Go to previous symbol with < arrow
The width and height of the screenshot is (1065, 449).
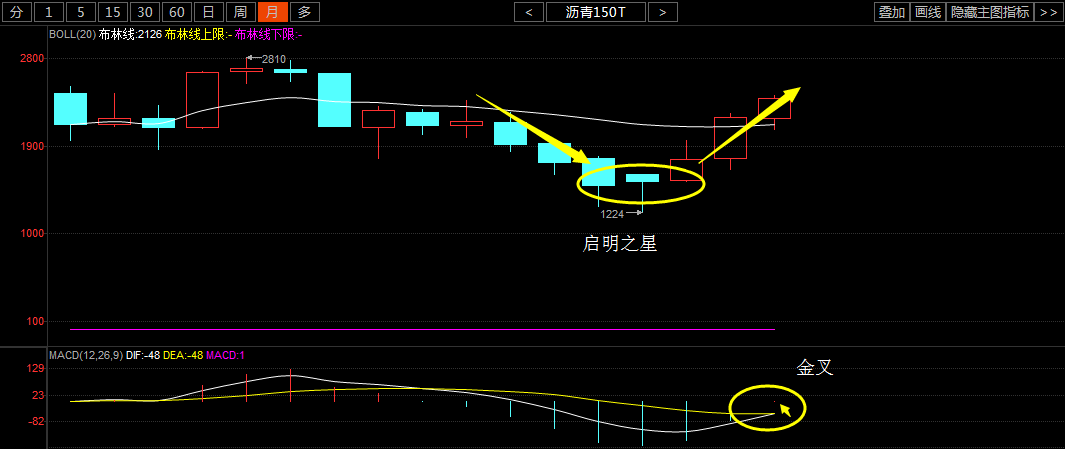coord(528,12)
